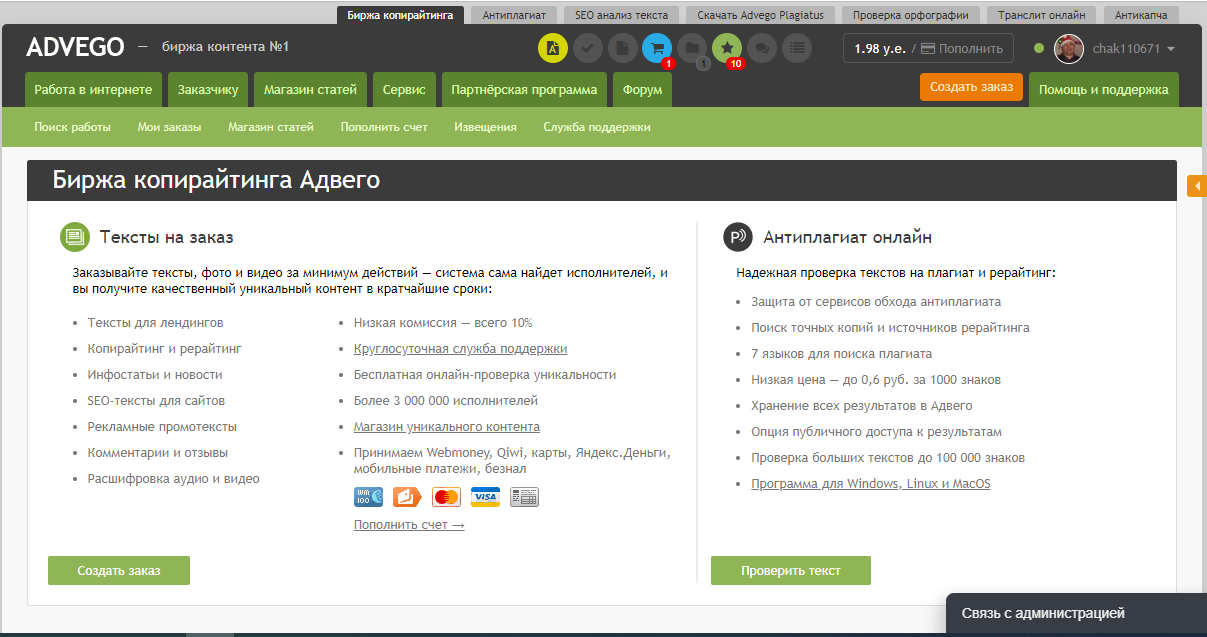The height and width of the screenshot is (637, 1207).
Task: Open the green star icon with badge 10
Action: point(727,48)
